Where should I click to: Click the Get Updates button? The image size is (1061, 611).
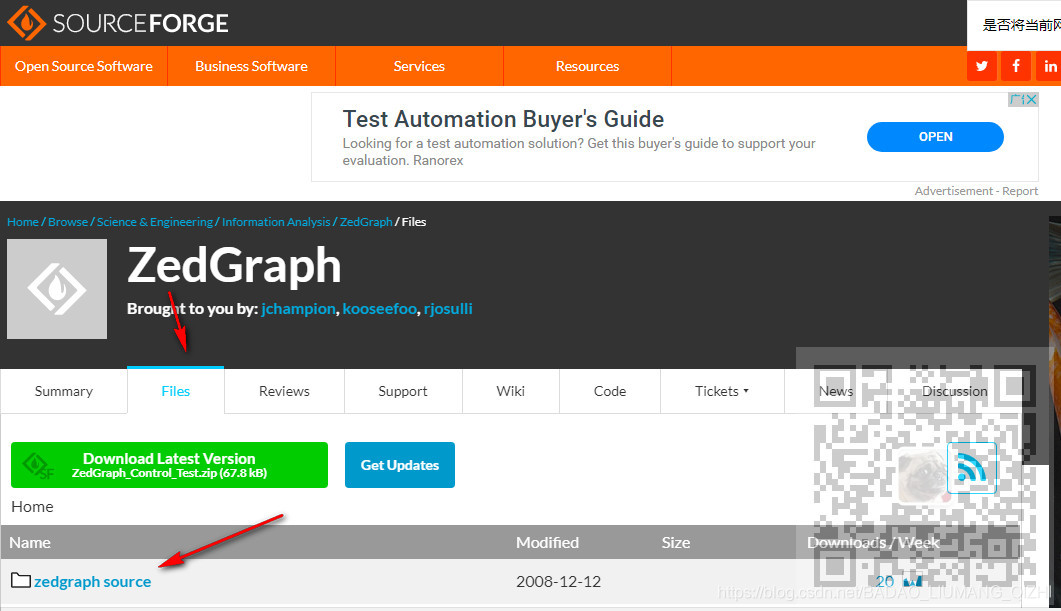399,464
